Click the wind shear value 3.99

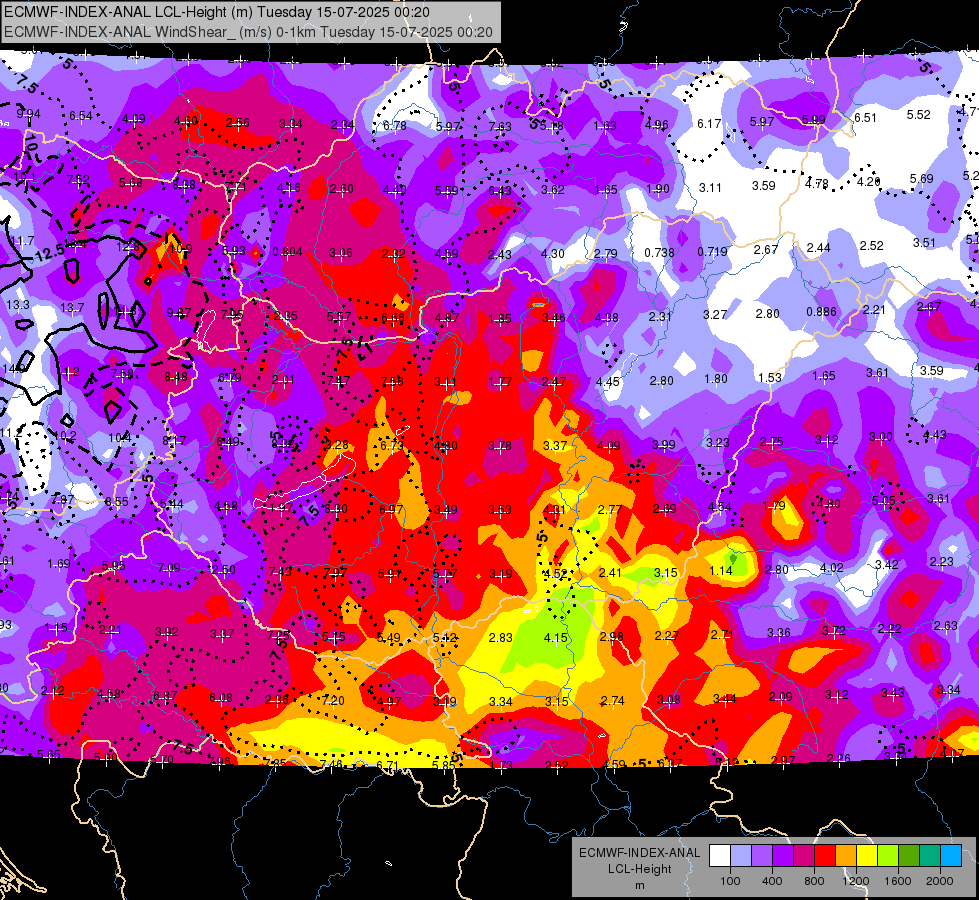[x=664, y=444]
